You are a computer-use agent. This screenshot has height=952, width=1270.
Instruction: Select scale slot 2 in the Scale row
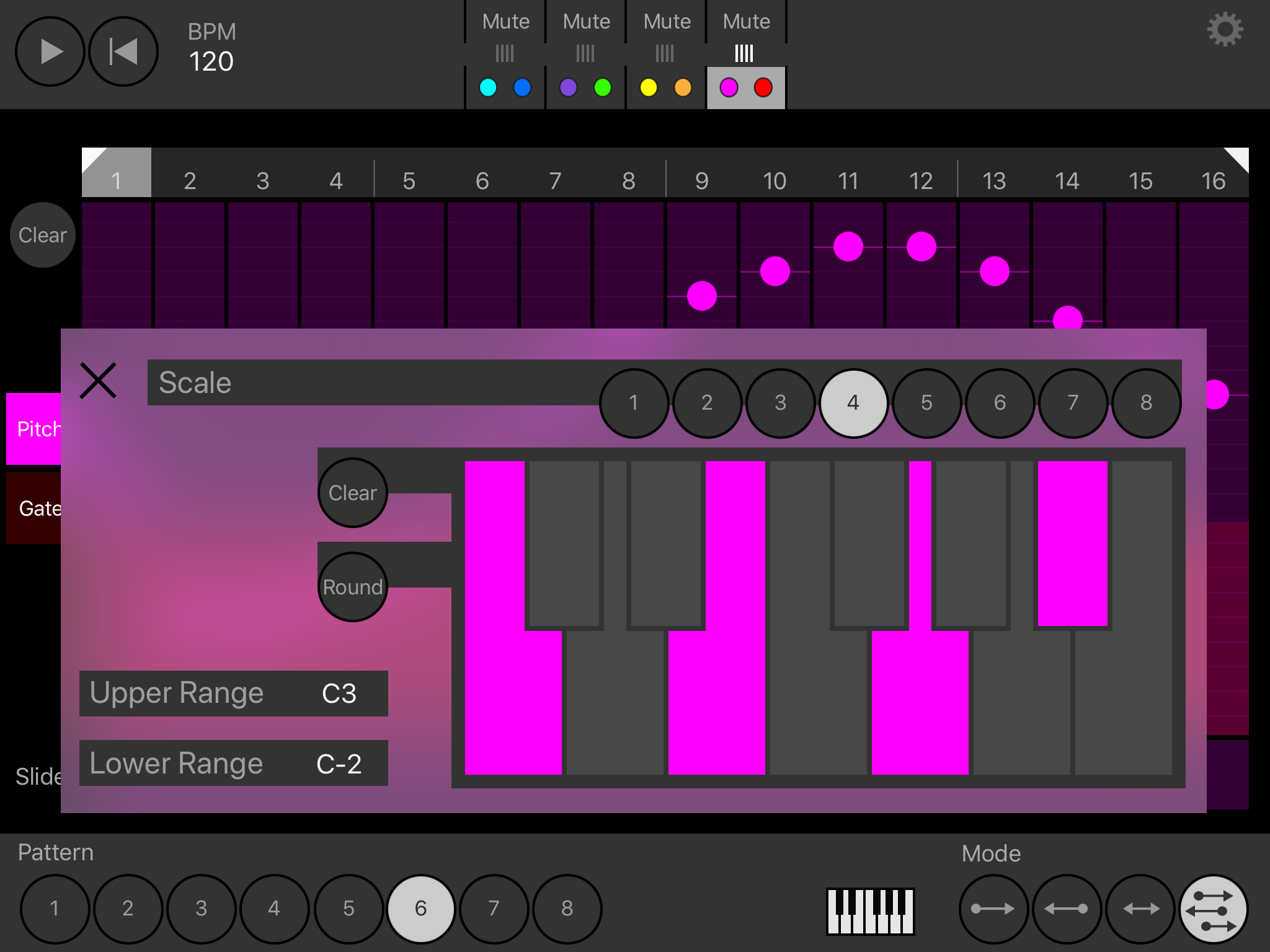click(x=706, y=403)
